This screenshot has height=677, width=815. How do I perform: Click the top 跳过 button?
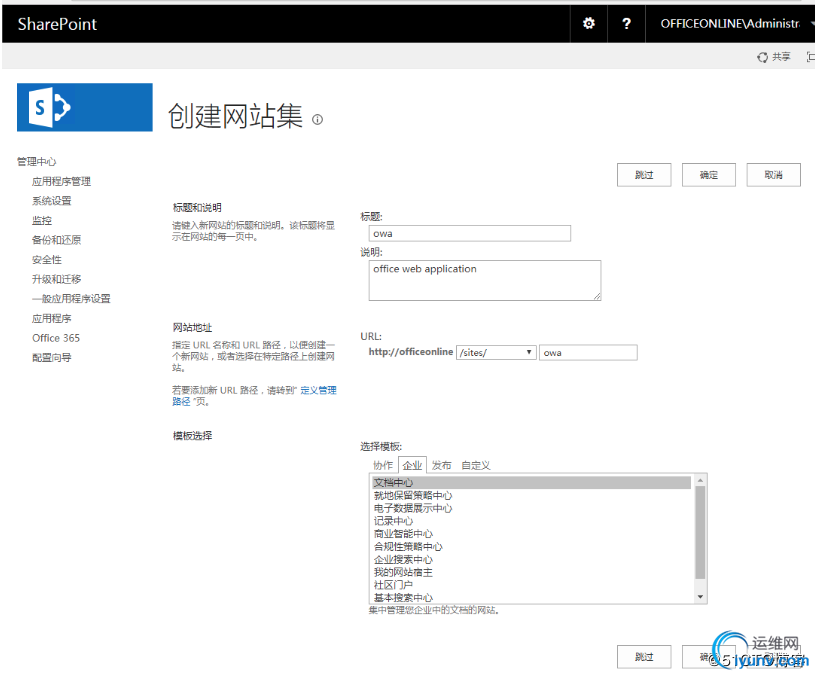[644, 175]
